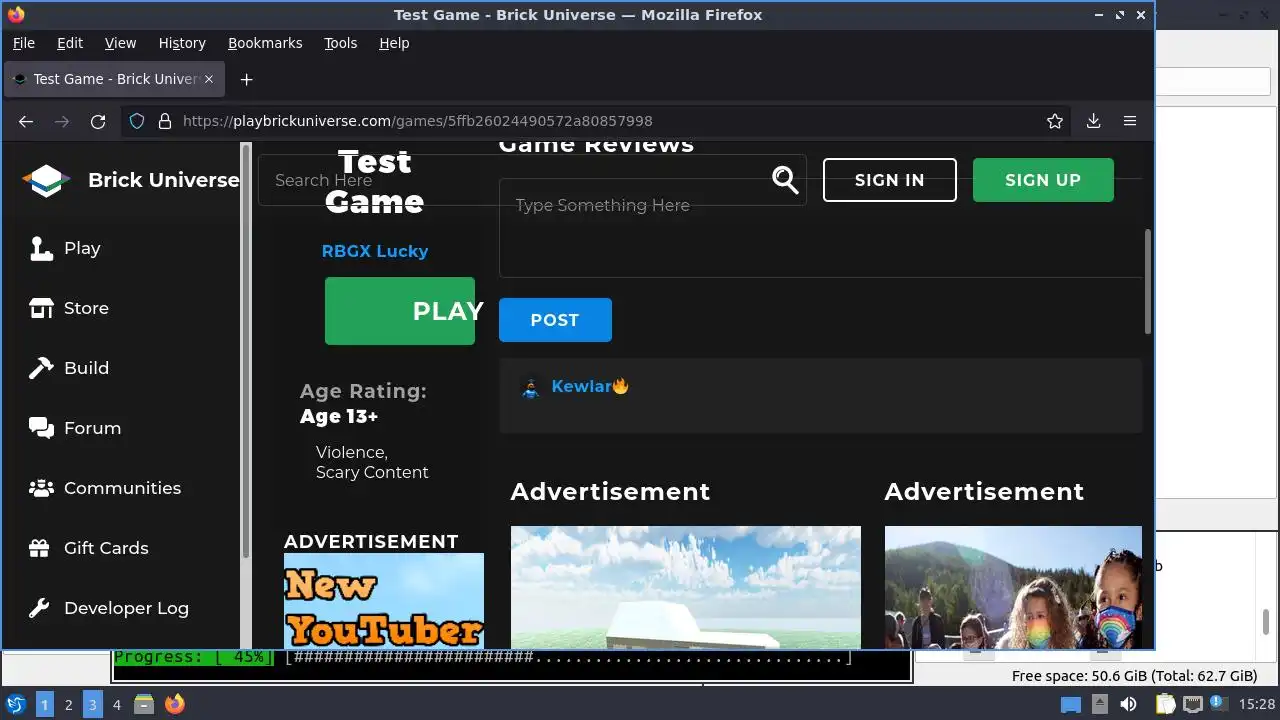Switch to workspace 4
The width and height of the screenshot is (1280, 720).
[x=116, y=704]
